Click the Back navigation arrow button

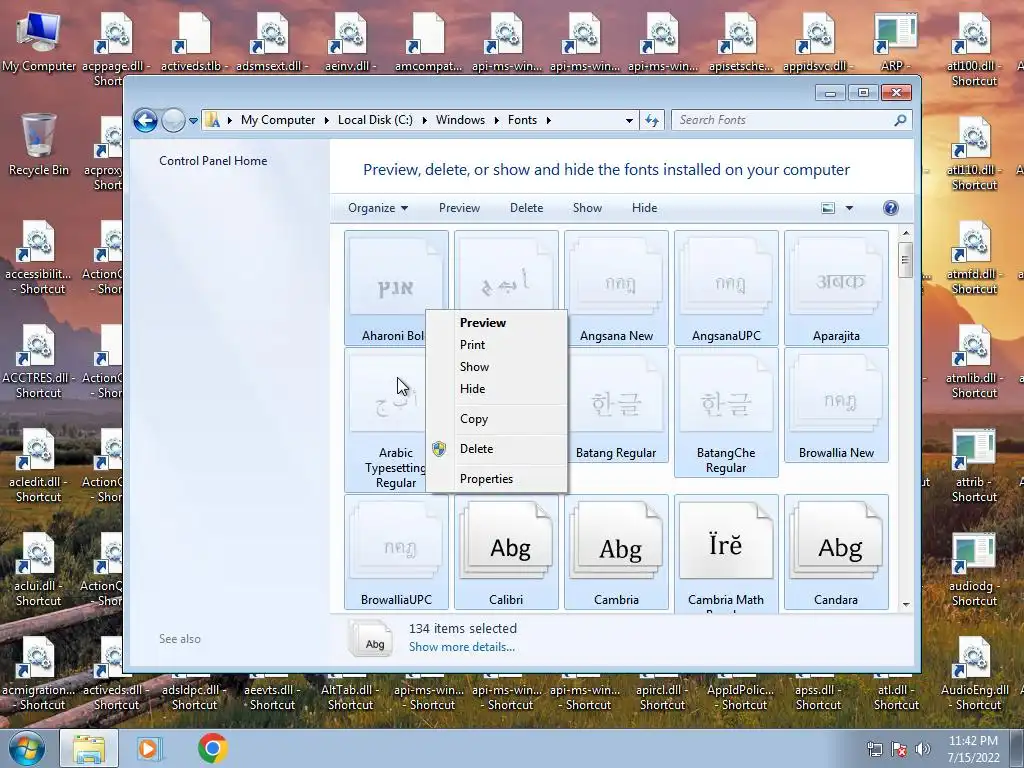[145, 120]
